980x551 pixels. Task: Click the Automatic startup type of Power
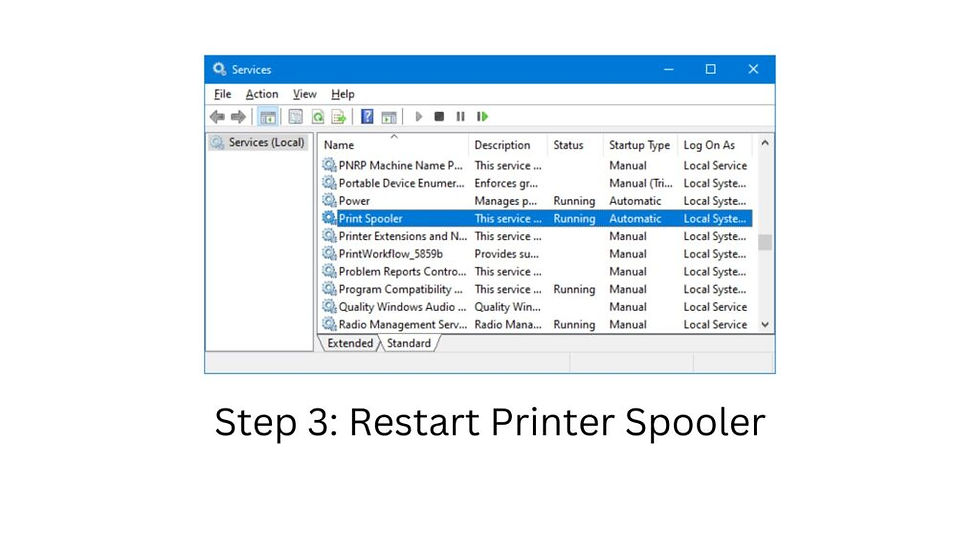[x=635, y=201]
